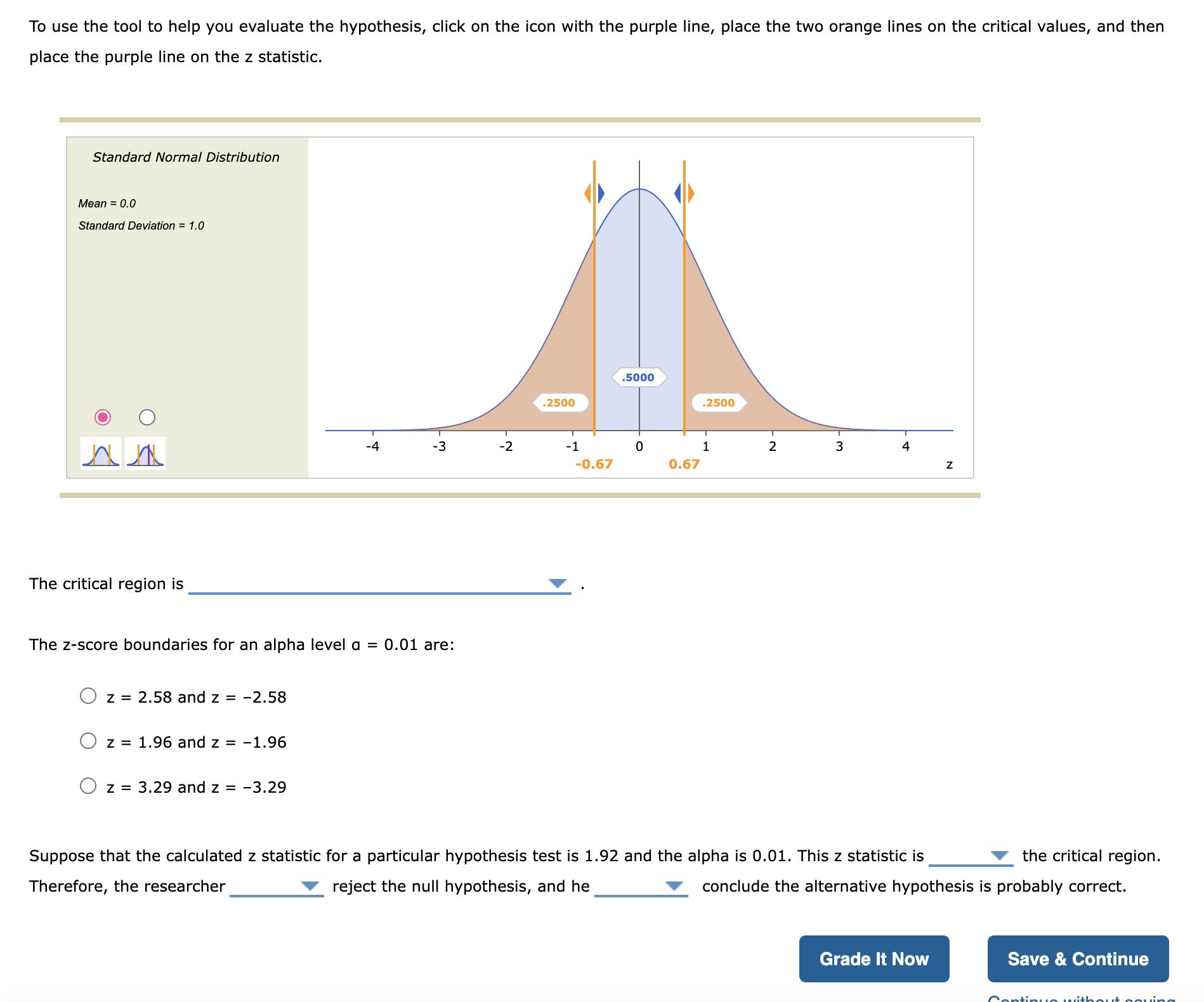Click the left tail .2500 label
The height and width of the screenshot is (1002, 1204).
click(559, 403)
